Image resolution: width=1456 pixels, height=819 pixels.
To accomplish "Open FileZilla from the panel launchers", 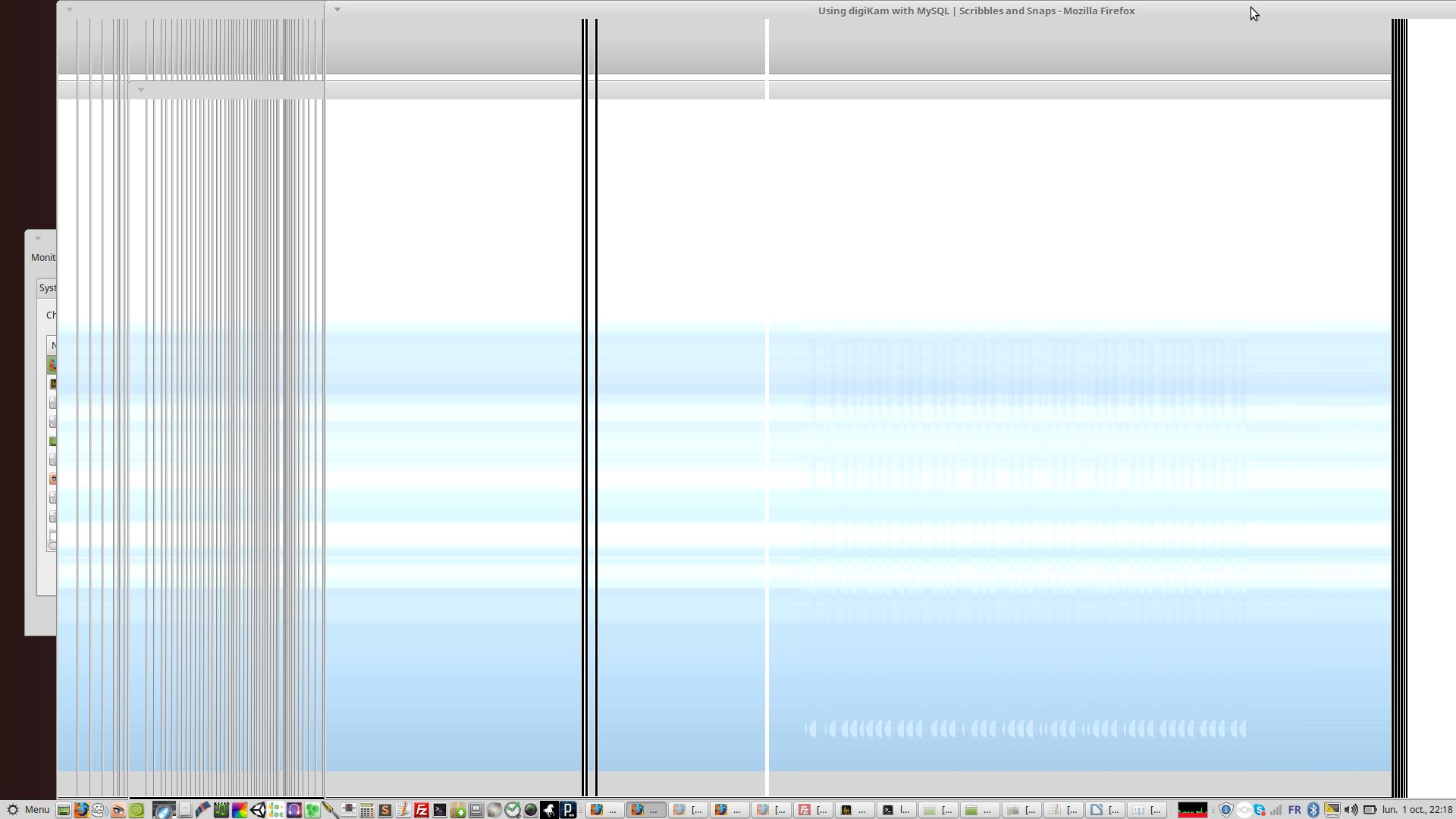I will point(422,810).
